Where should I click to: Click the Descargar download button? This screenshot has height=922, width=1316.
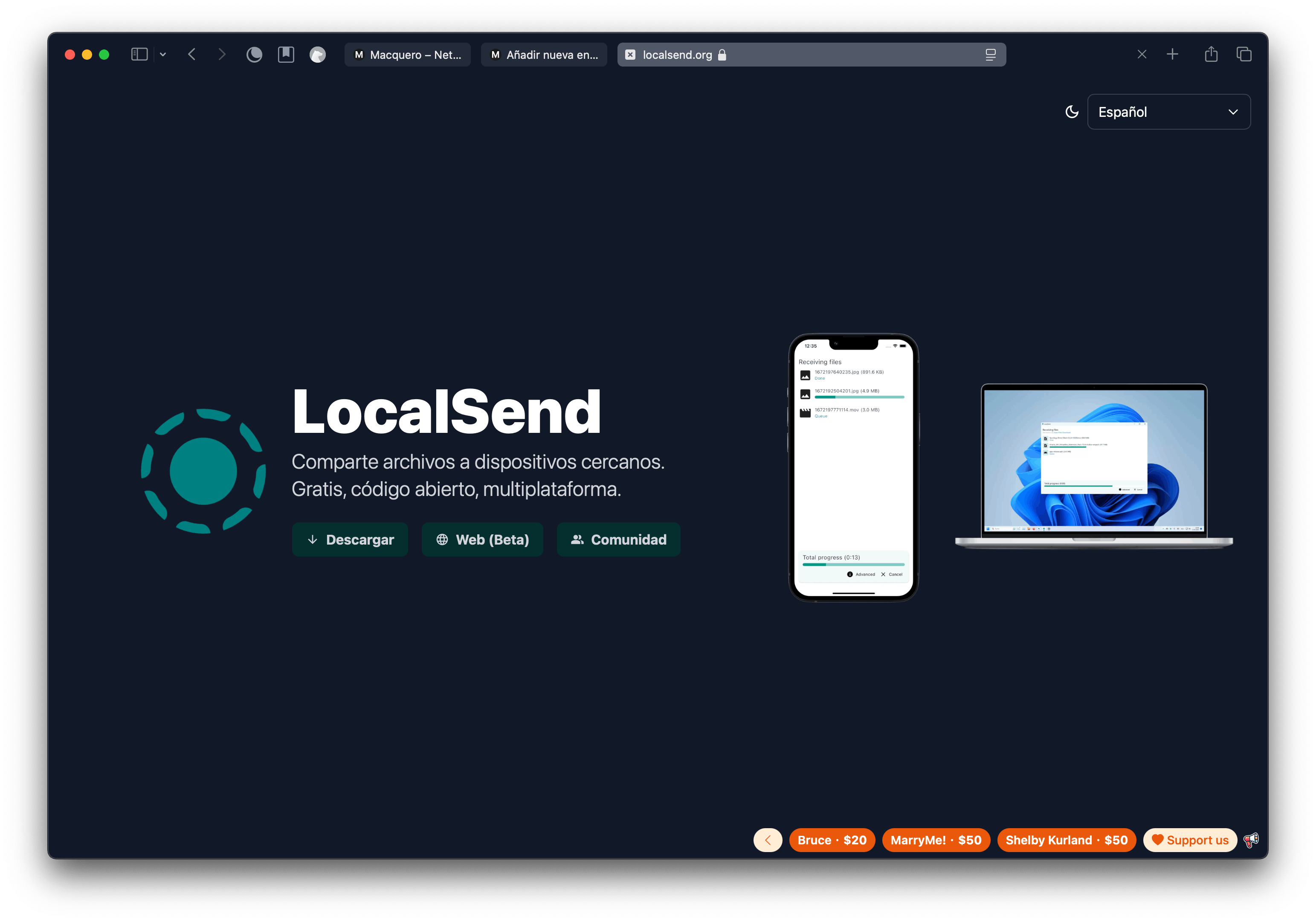[x=350, y=539]
